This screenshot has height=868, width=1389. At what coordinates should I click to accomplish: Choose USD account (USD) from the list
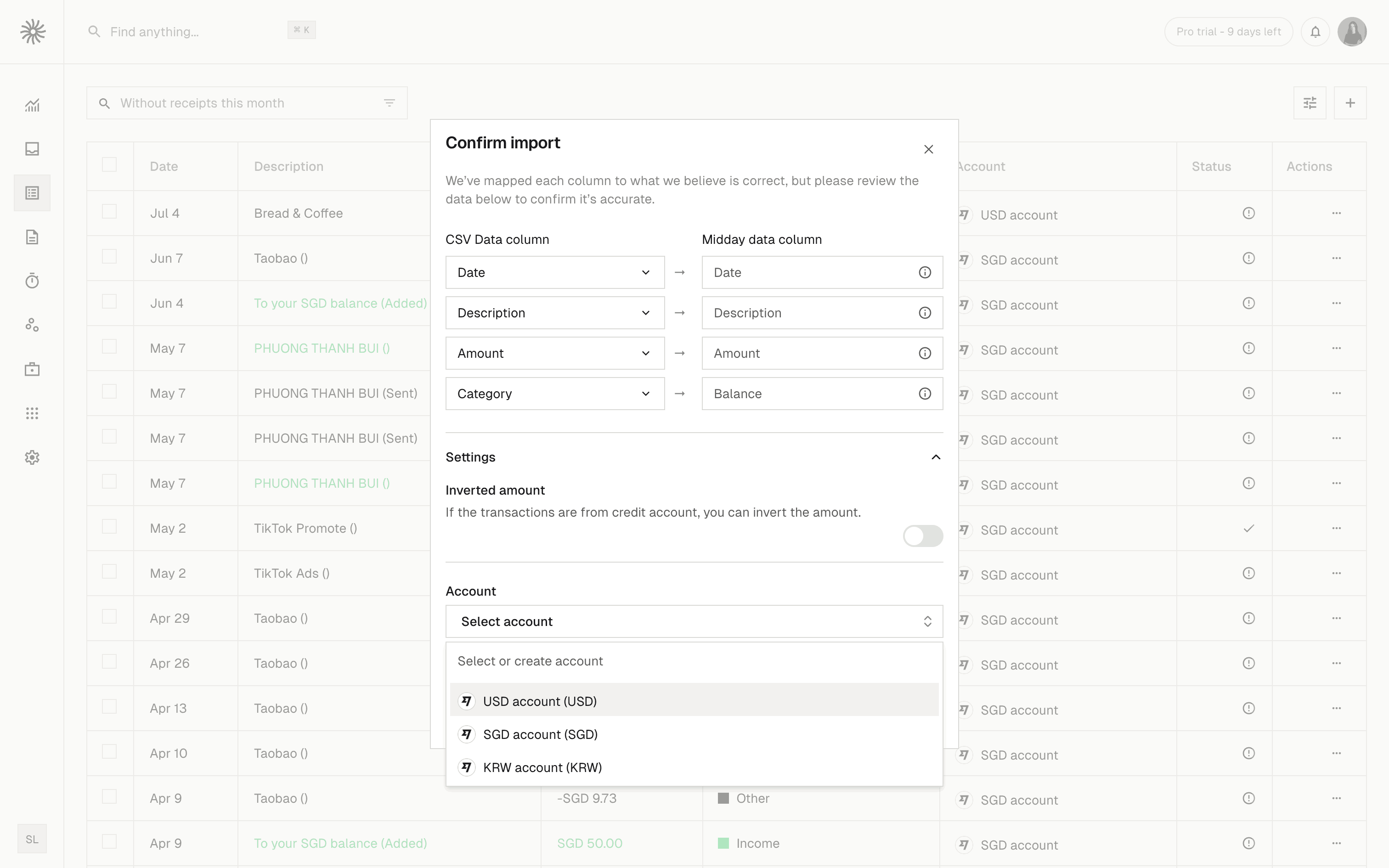pyautogui.click(x=540, y=701)
